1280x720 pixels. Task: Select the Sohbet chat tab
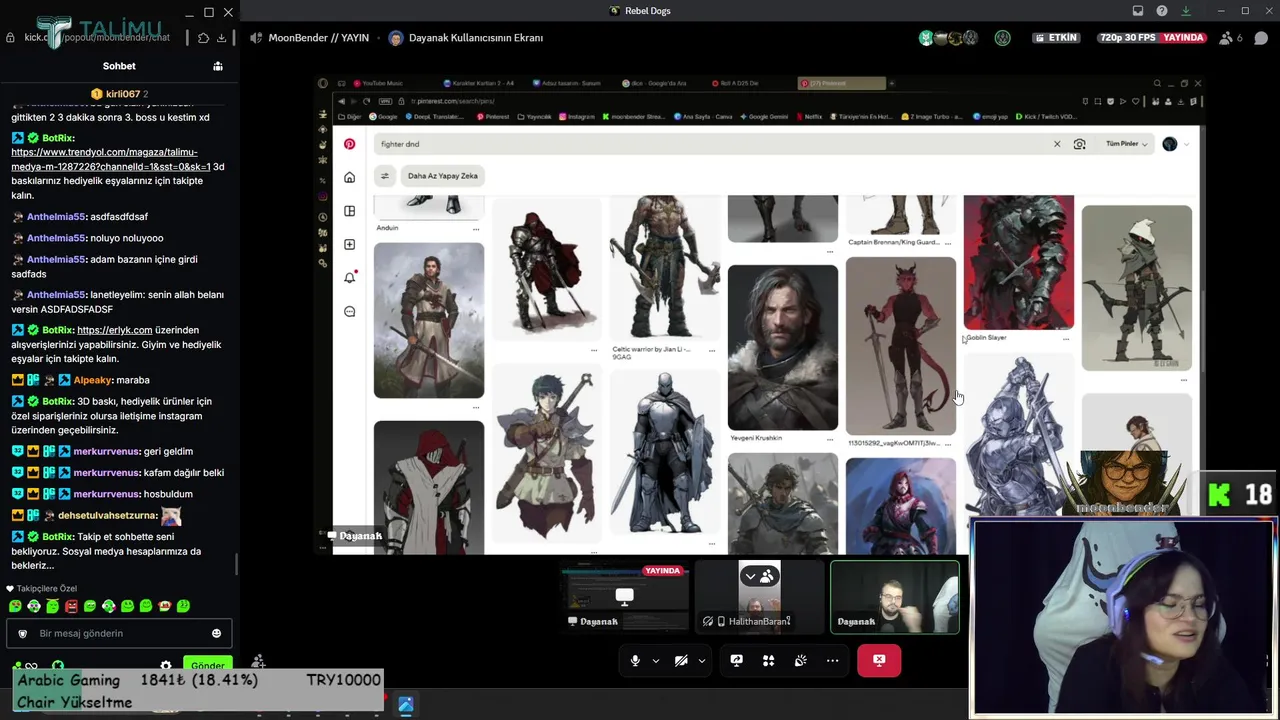coord(119,66)
